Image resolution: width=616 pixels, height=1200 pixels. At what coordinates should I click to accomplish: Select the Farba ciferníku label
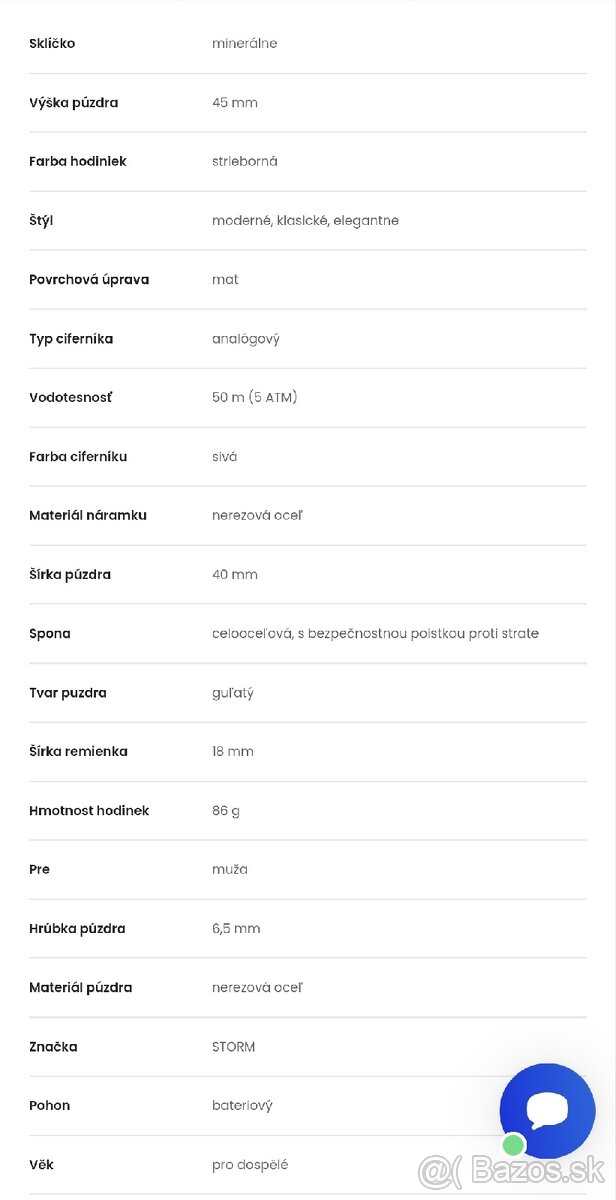pos(78,457)
